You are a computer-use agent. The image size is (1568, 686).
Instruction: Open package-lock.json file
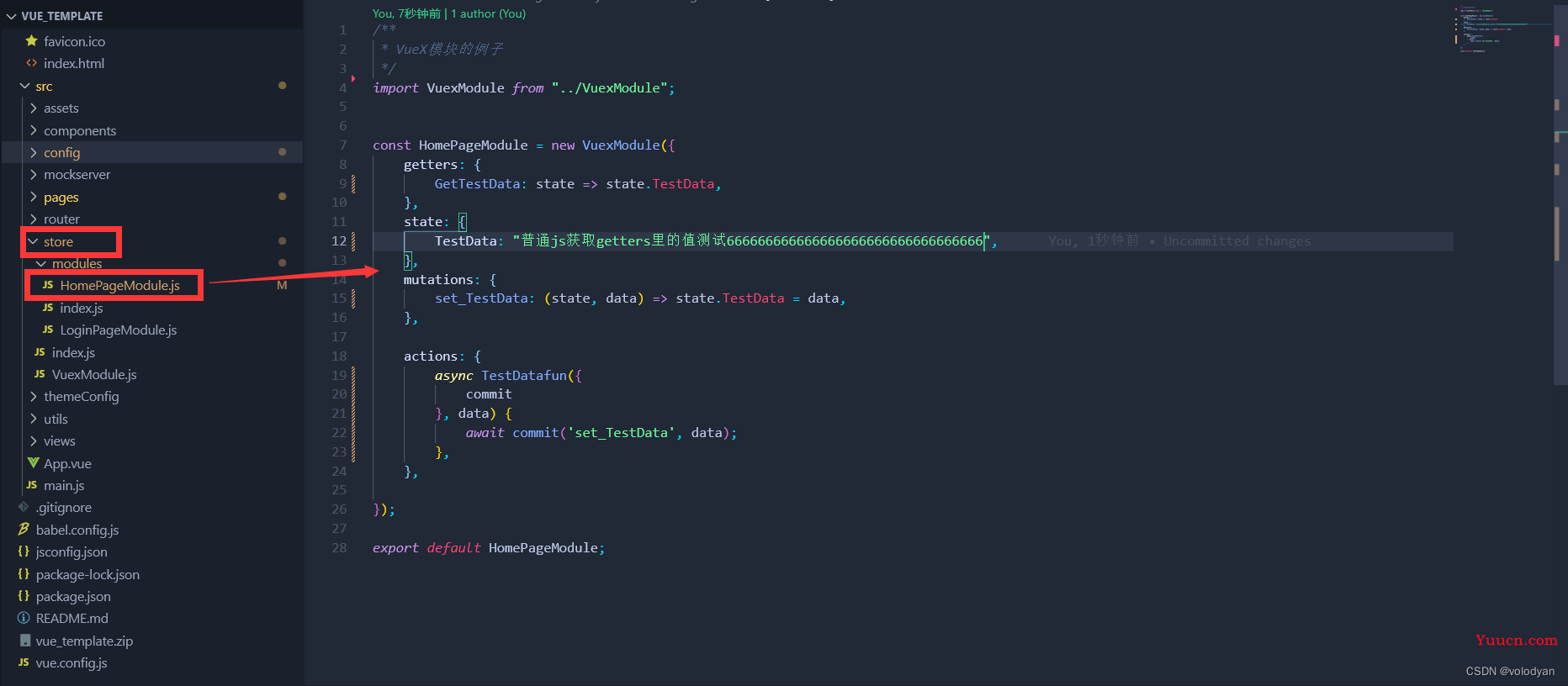(87, 574)
